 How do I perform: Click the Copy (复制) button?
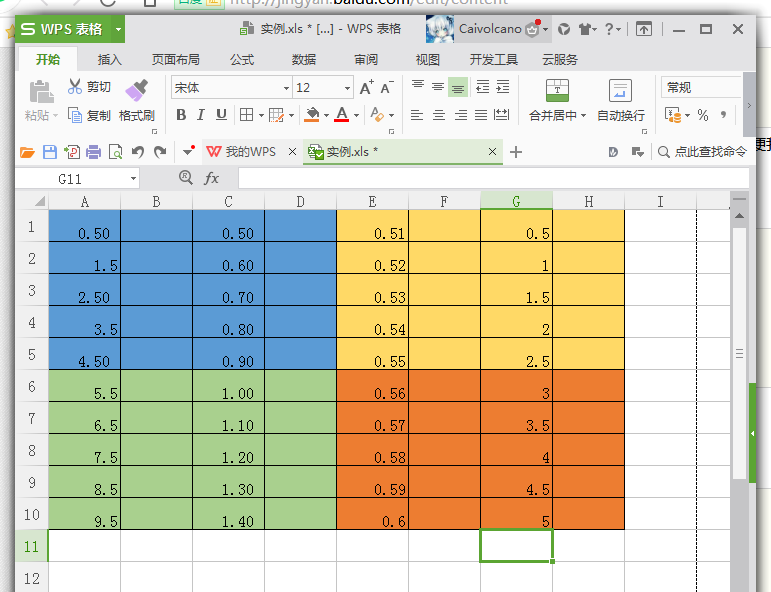[89, 115]
